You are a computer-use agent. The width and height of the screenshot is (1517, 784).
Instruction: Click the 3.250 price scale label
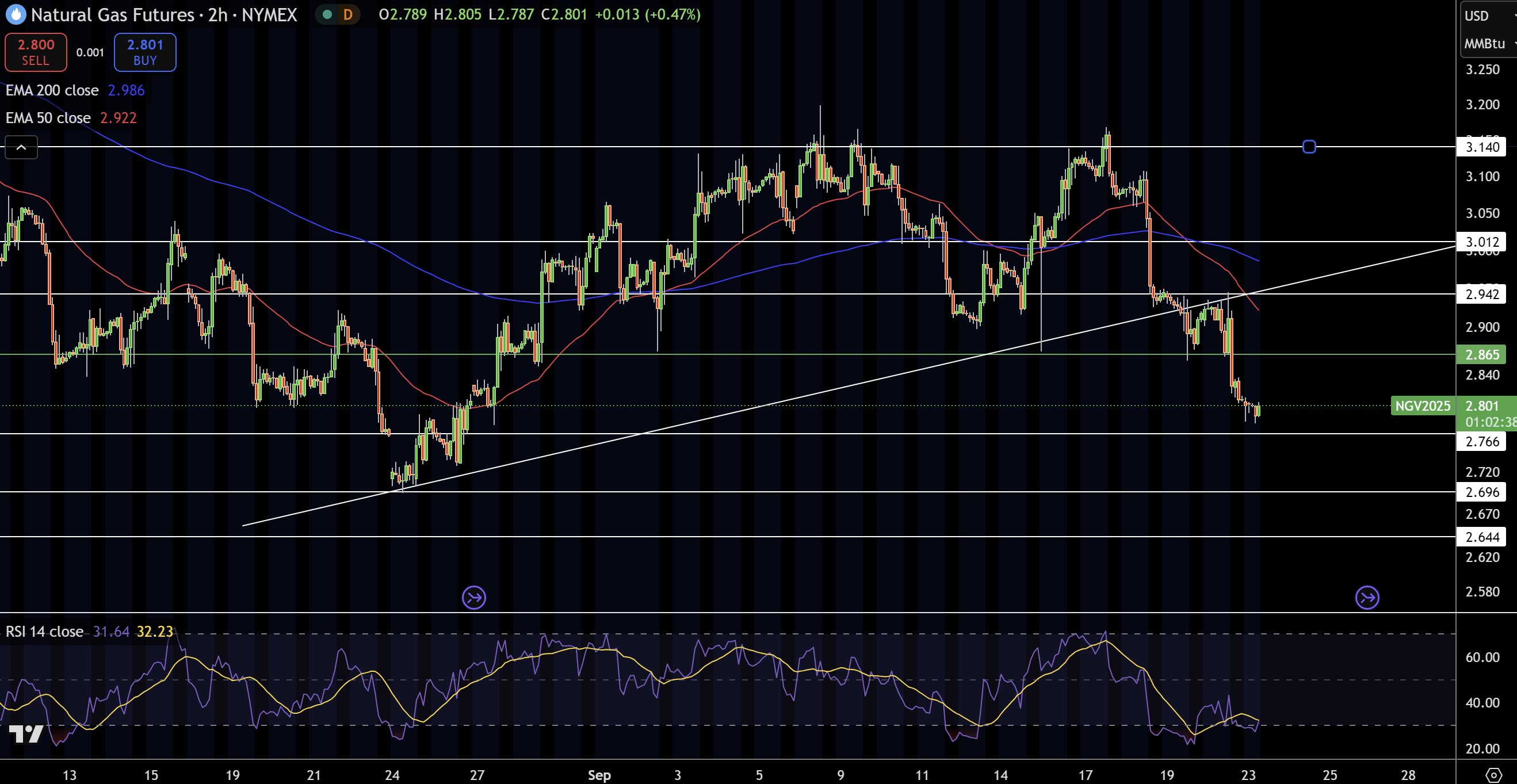click(x=1482, y=70)
